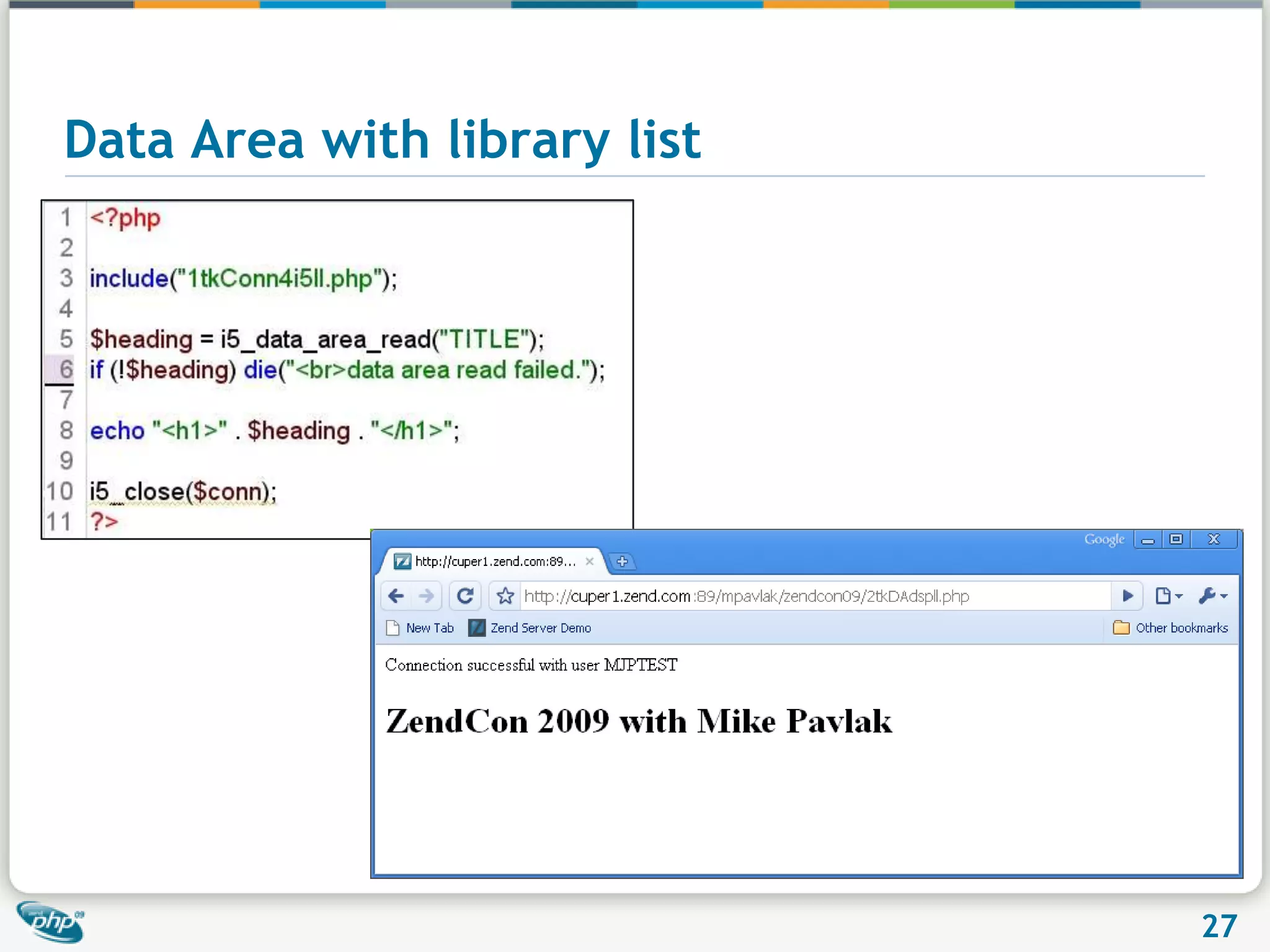Click the slide number 27
This screenshot has width=1270, height=952.
(1219, 926)
